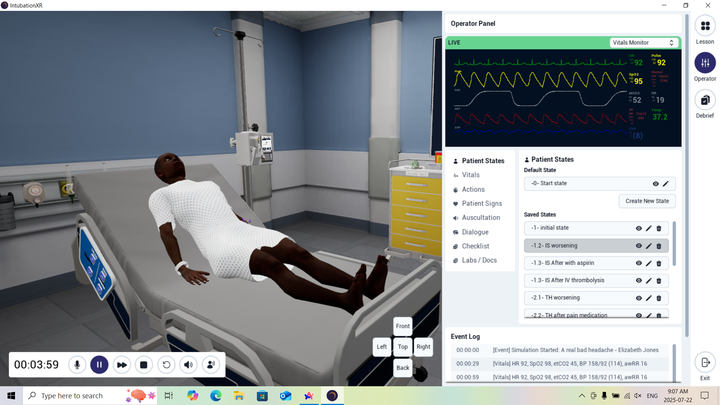Viewport: 720px width, 405px height.
Task: Fast forward the simulation
Action: coord(122,365)
